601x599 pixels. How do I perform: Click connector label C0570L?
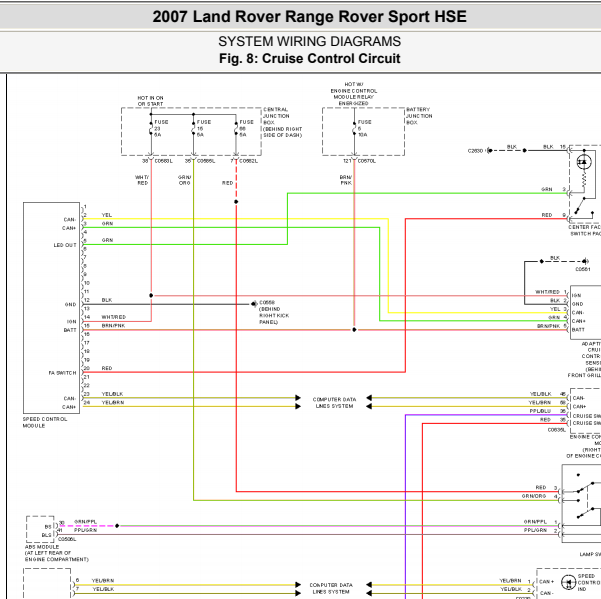pyautogui.click(x=366, y=161)
